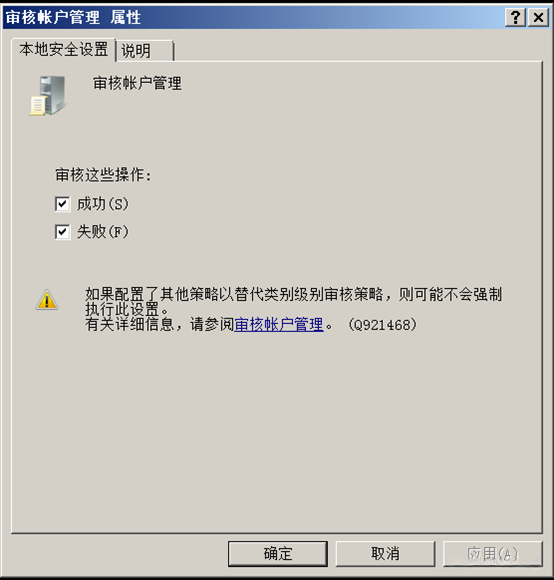Switch to the 说明 tab
The width and height of the screenshot is (554, 580).
point(145,51)
